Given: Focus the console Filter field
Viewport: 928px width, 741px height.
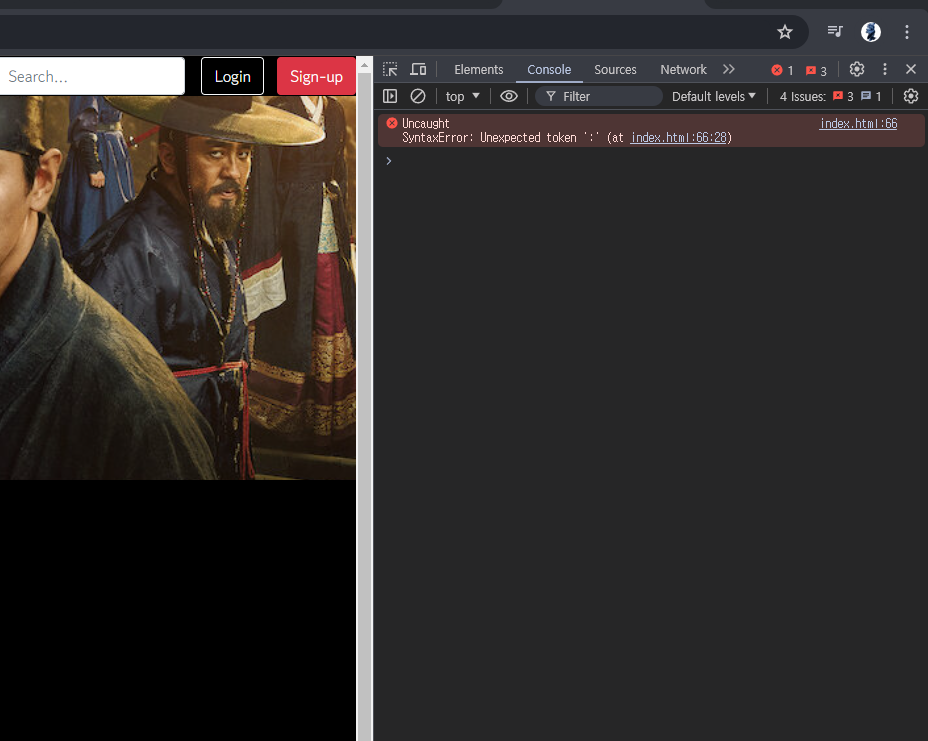Looking at the screenshot, I should 598,96.
